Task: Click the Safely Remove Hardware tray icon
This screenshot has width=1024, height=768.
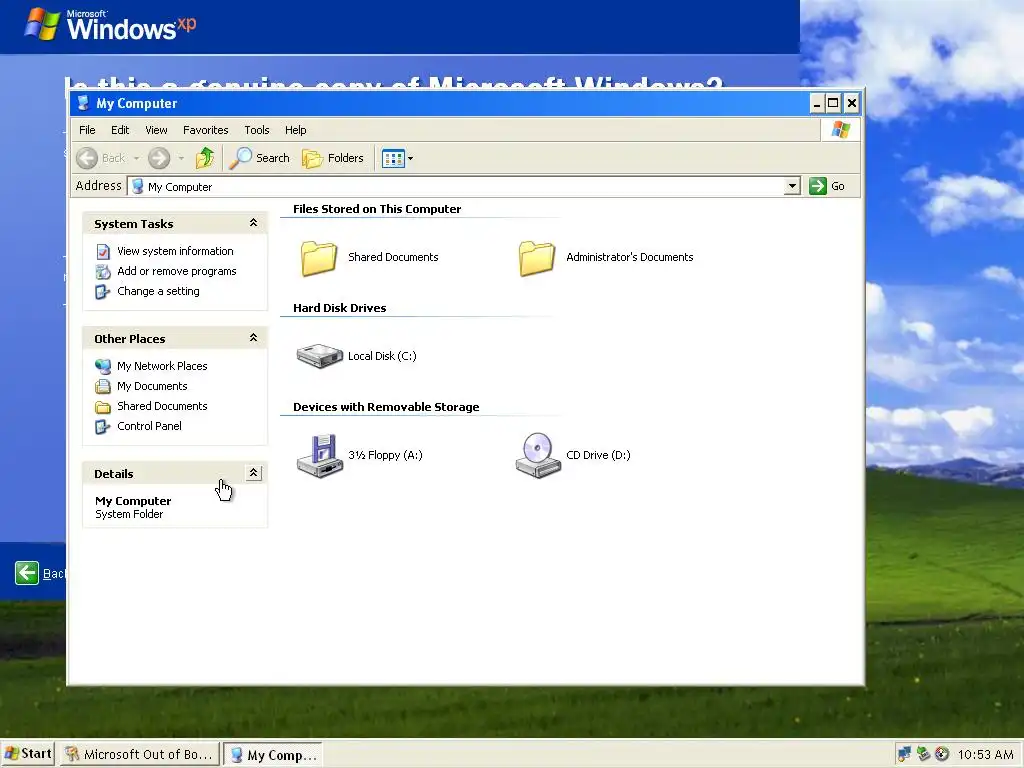Action: coord(923,754)
